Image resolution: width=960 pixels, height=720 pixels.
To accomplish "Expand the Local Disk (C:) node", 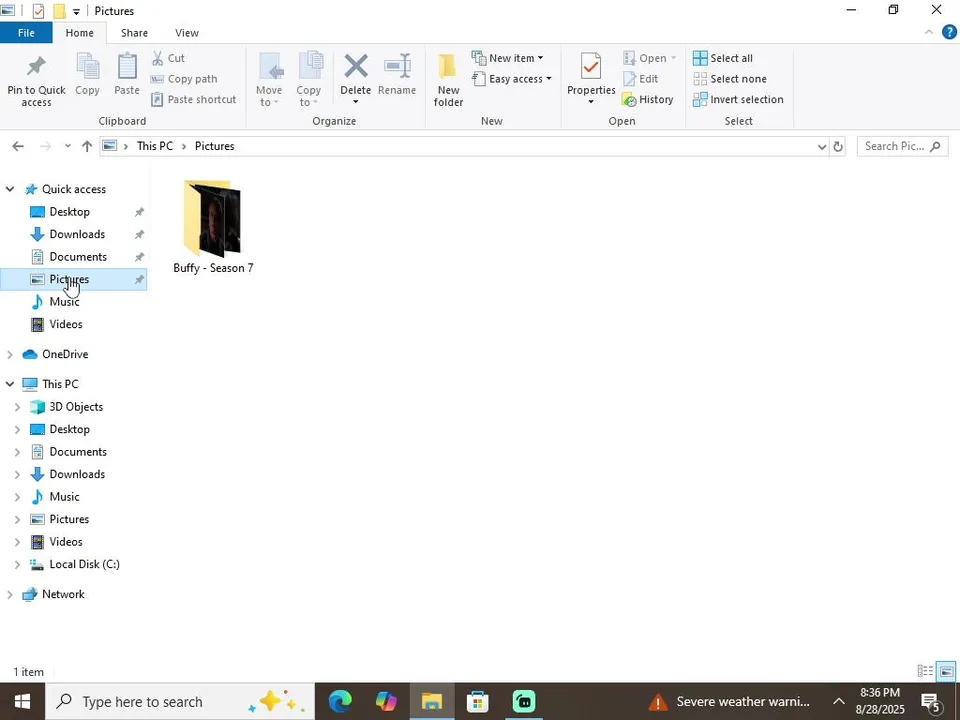I will coord(17,564).
